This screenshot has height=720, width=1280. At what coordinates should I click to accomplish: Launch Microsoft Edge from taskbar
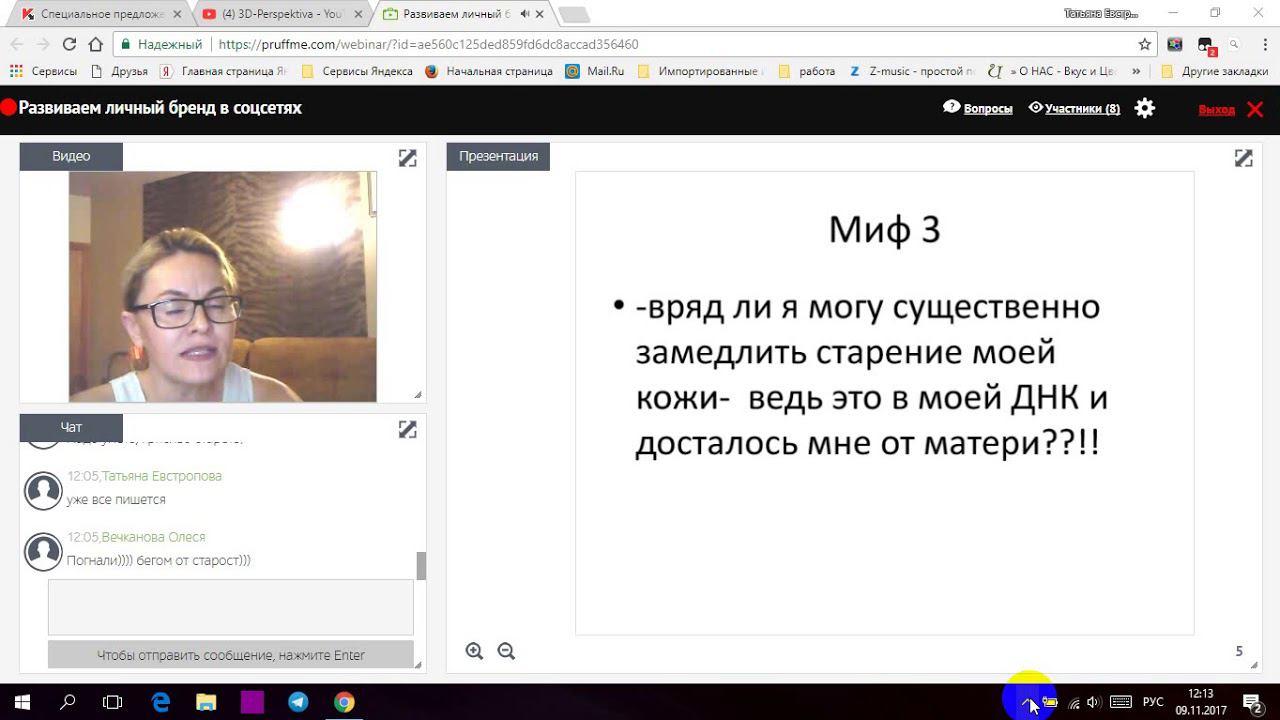(x=160, y=702)
